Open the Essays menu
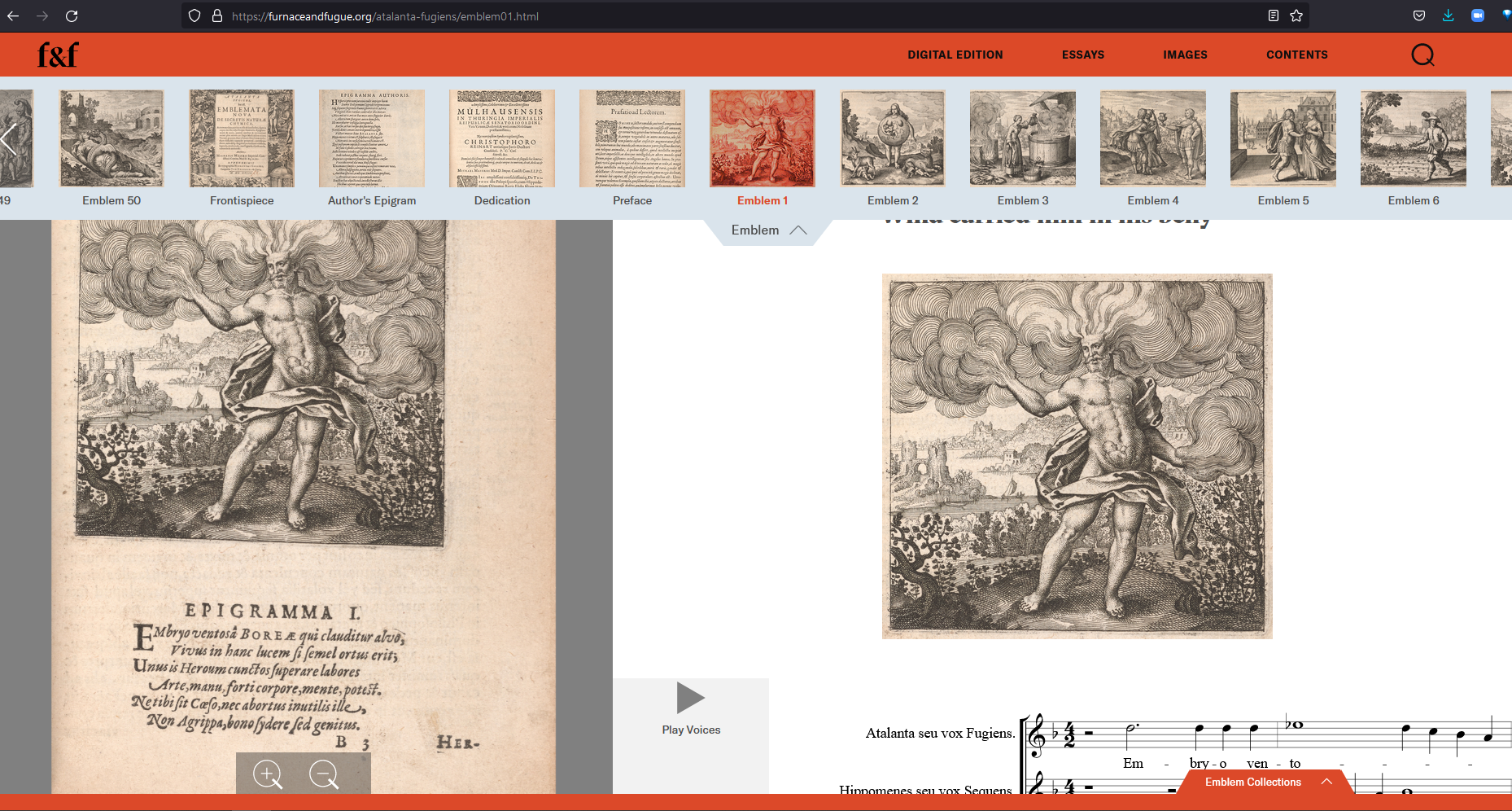The height and width of the screenshot is (811, 1512). 1083,55
